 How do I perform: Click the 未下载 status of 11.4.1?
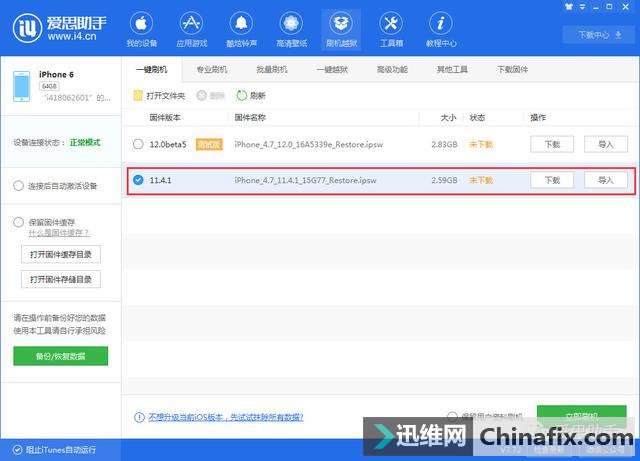coord(481,180)
